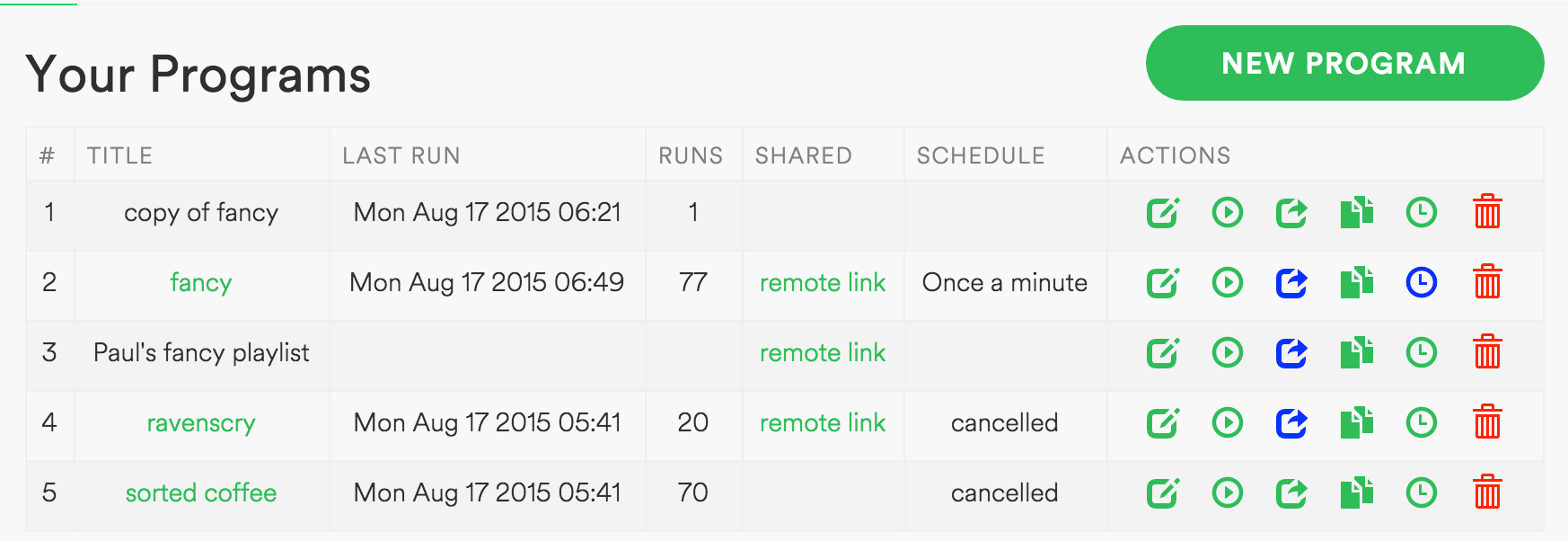
Task: Open the fancy program title link
Action: [x=201, y=283]
